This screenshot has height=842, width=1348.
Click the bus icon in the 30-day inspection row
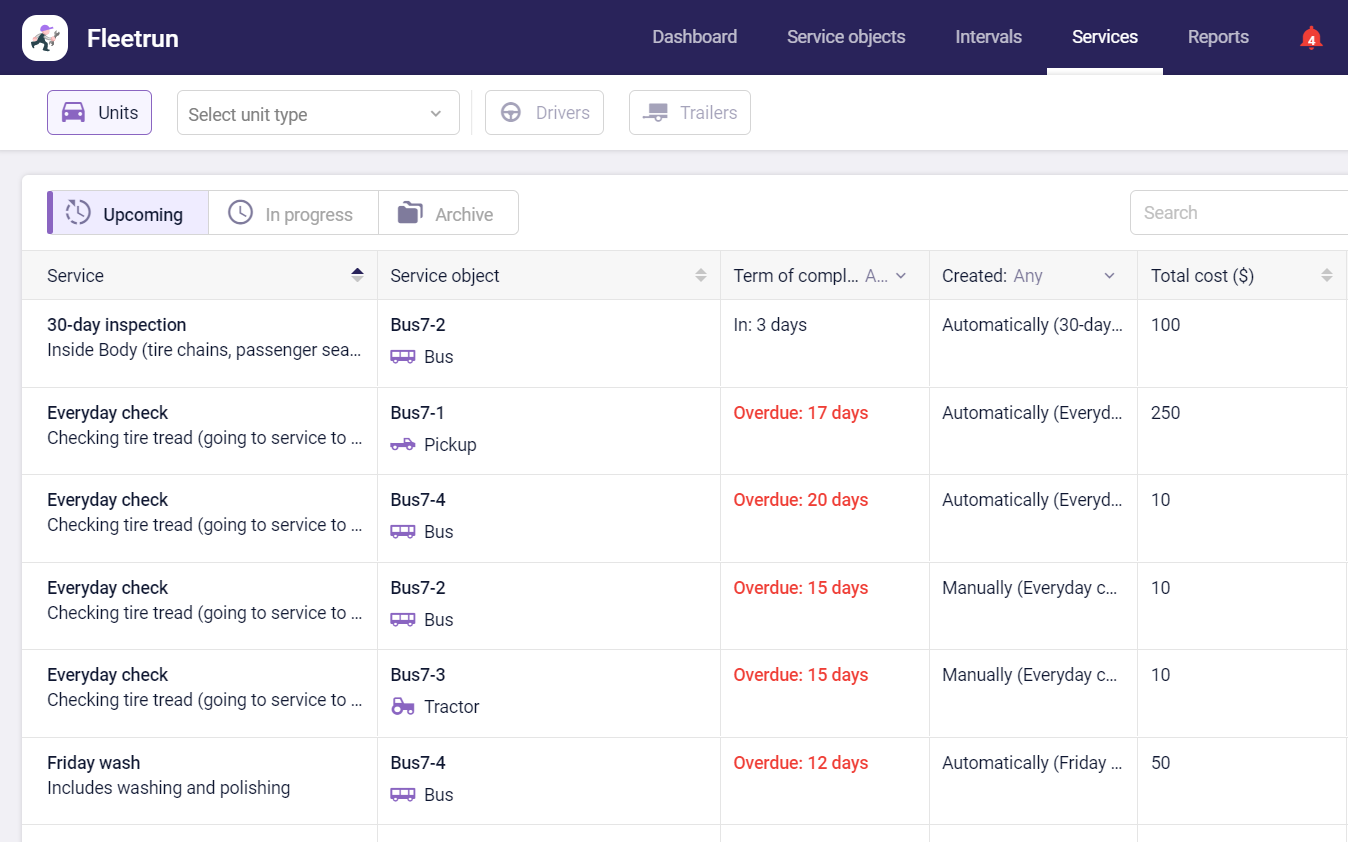click(x=403, y=357)
